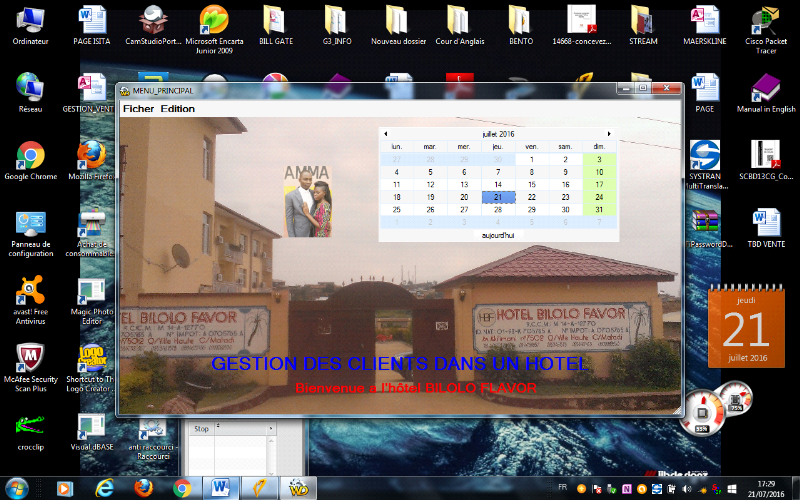Switch to Word in the taskbar
Screen dimensions: 800x500
click(221, 489)
